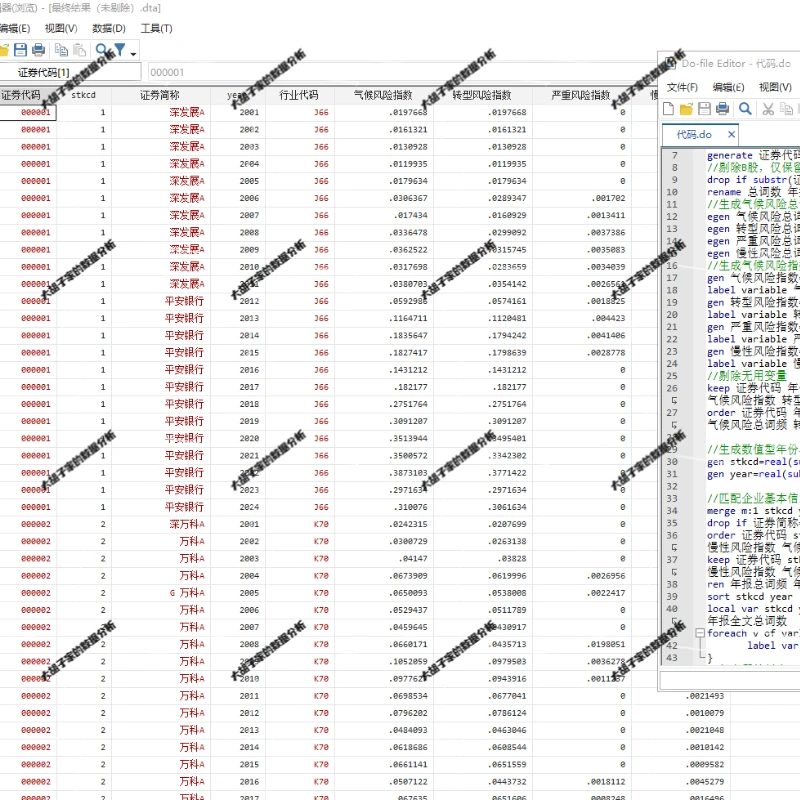Open 视图(V) menu in data browser
Image resolution: width=800 pixels, height=800 pixels.
click(x=61, y=29)
